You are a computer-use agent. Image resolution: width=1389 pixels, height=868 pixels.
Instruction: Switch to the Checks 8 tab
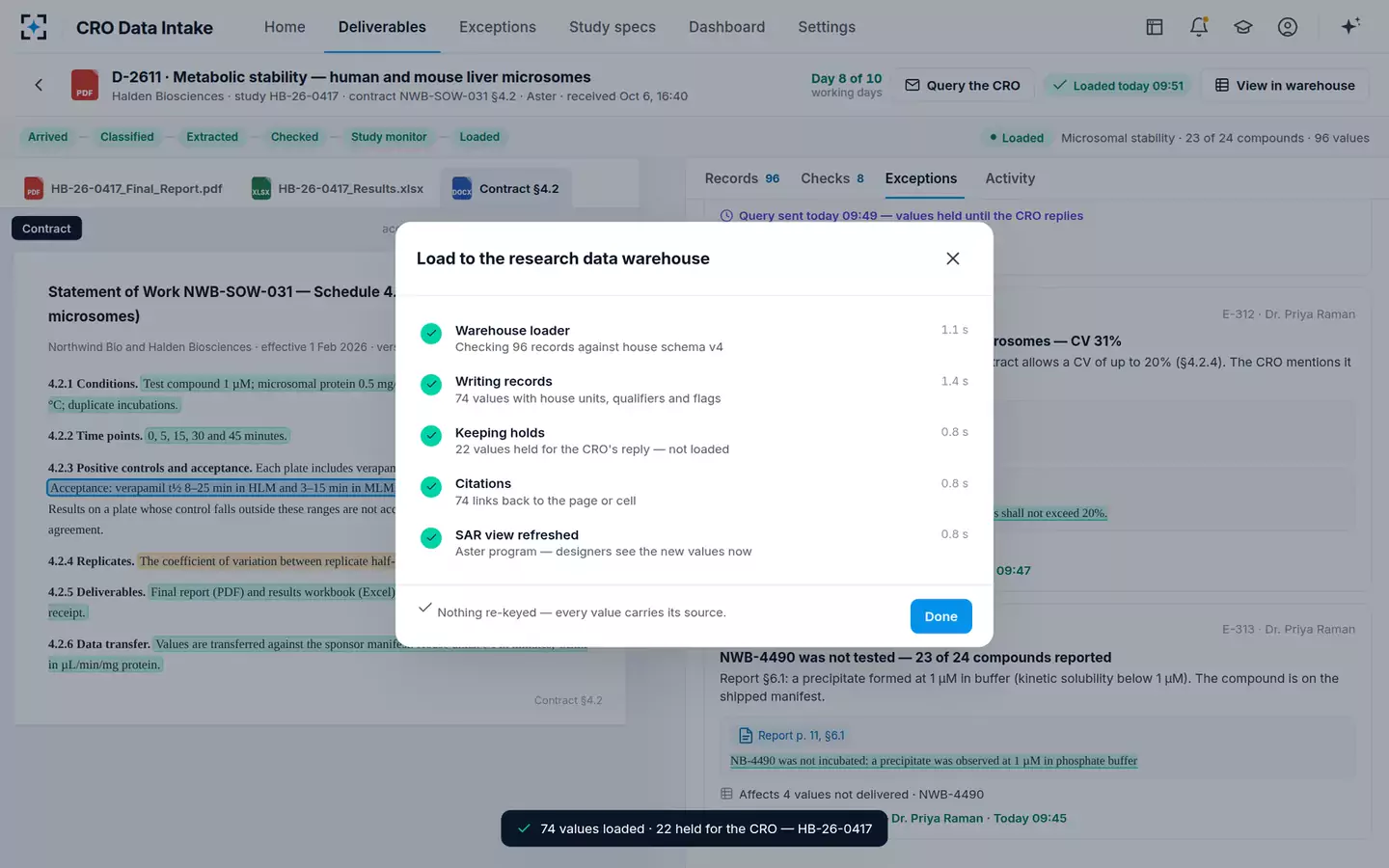tap(832, 178)
